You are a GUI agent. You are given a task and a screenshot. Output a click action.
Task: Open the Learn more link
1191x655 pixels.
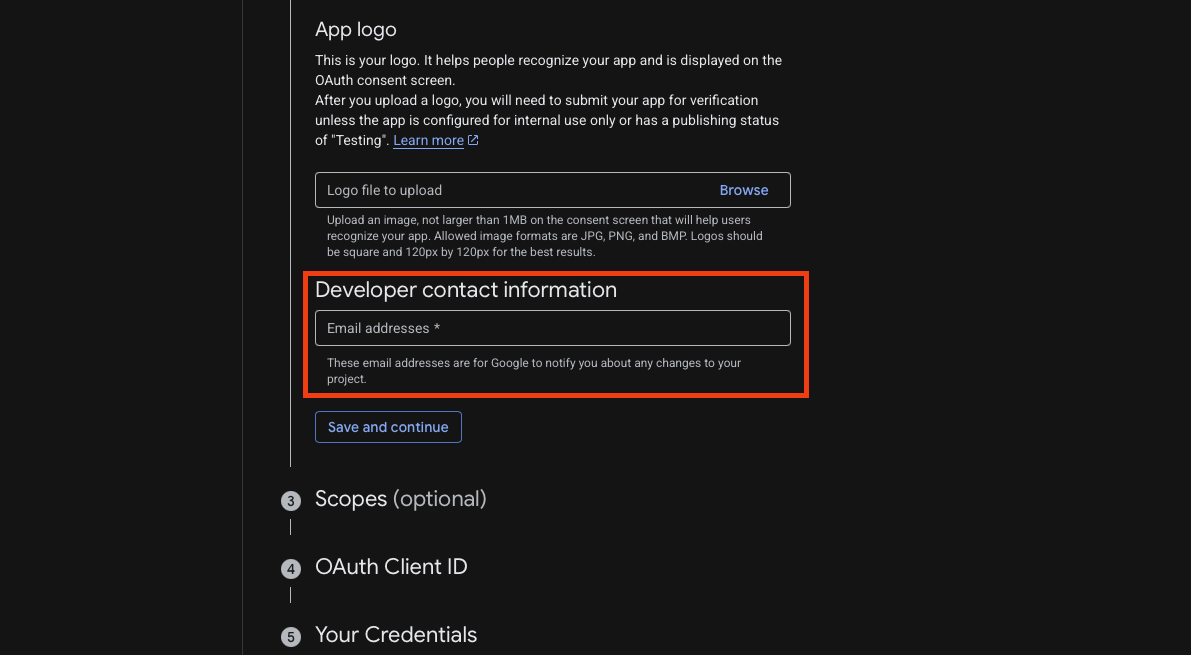click(x=428, y=141)
